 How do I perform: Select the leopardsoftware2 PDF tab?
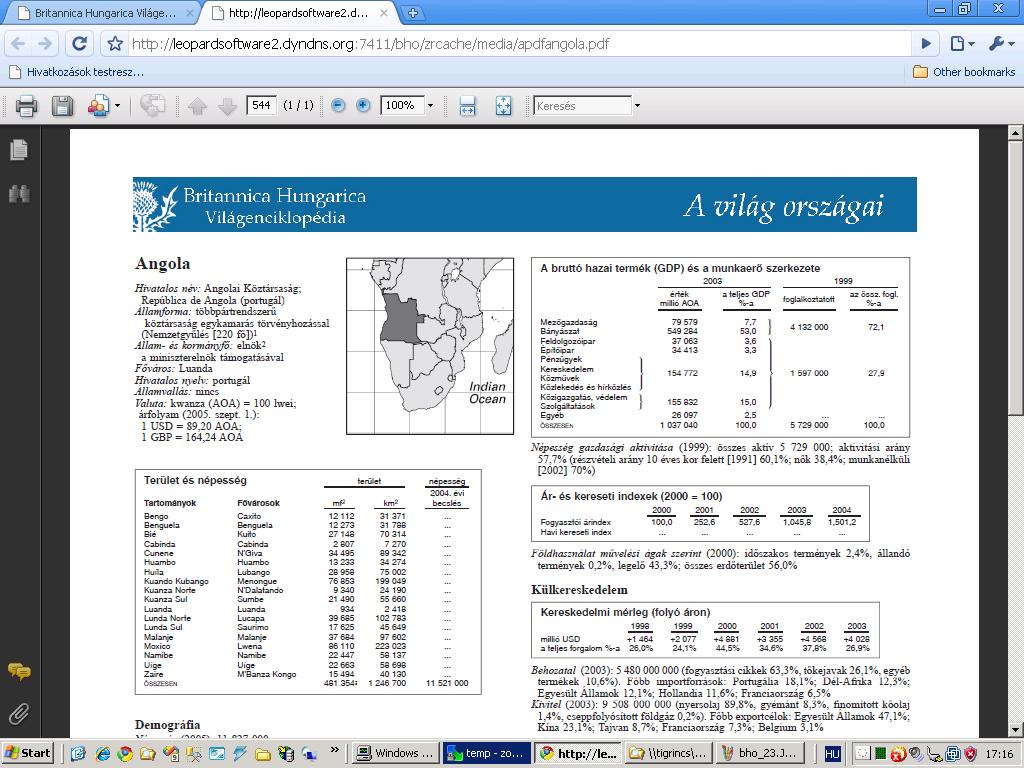click(298, 12)
